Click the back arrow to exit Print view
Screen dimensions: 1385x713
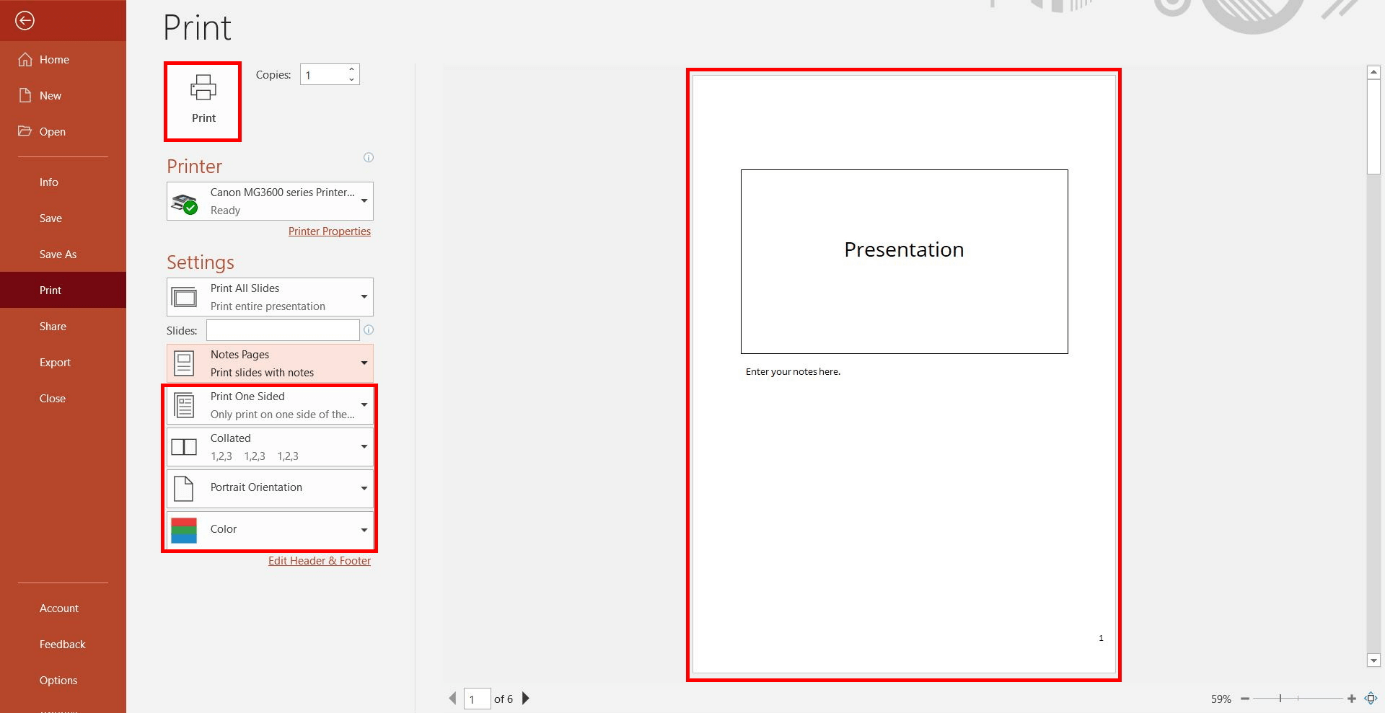click(22, 19)
